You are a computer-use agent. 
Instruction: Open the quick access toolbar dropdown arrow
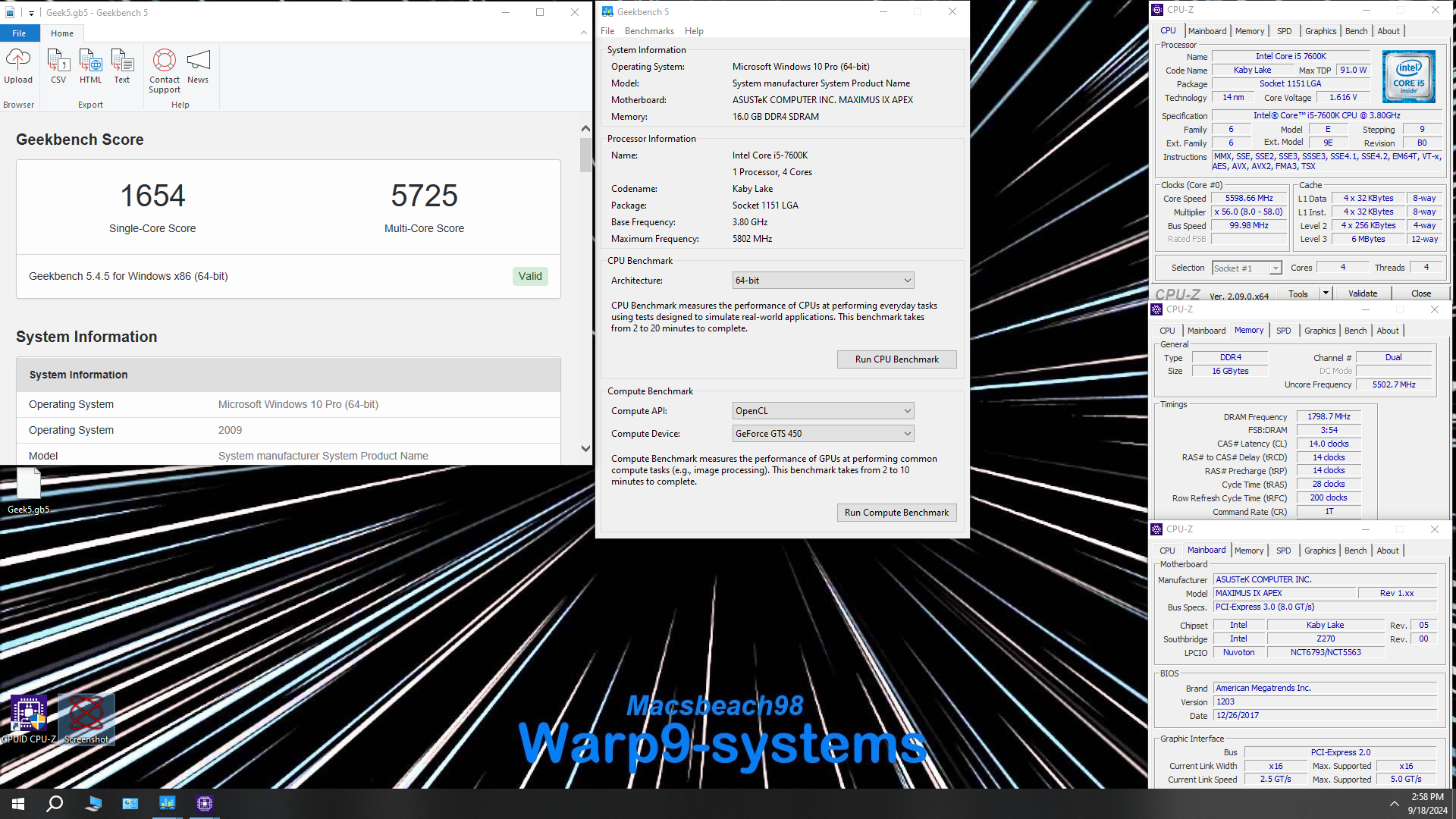coord(31,13)
